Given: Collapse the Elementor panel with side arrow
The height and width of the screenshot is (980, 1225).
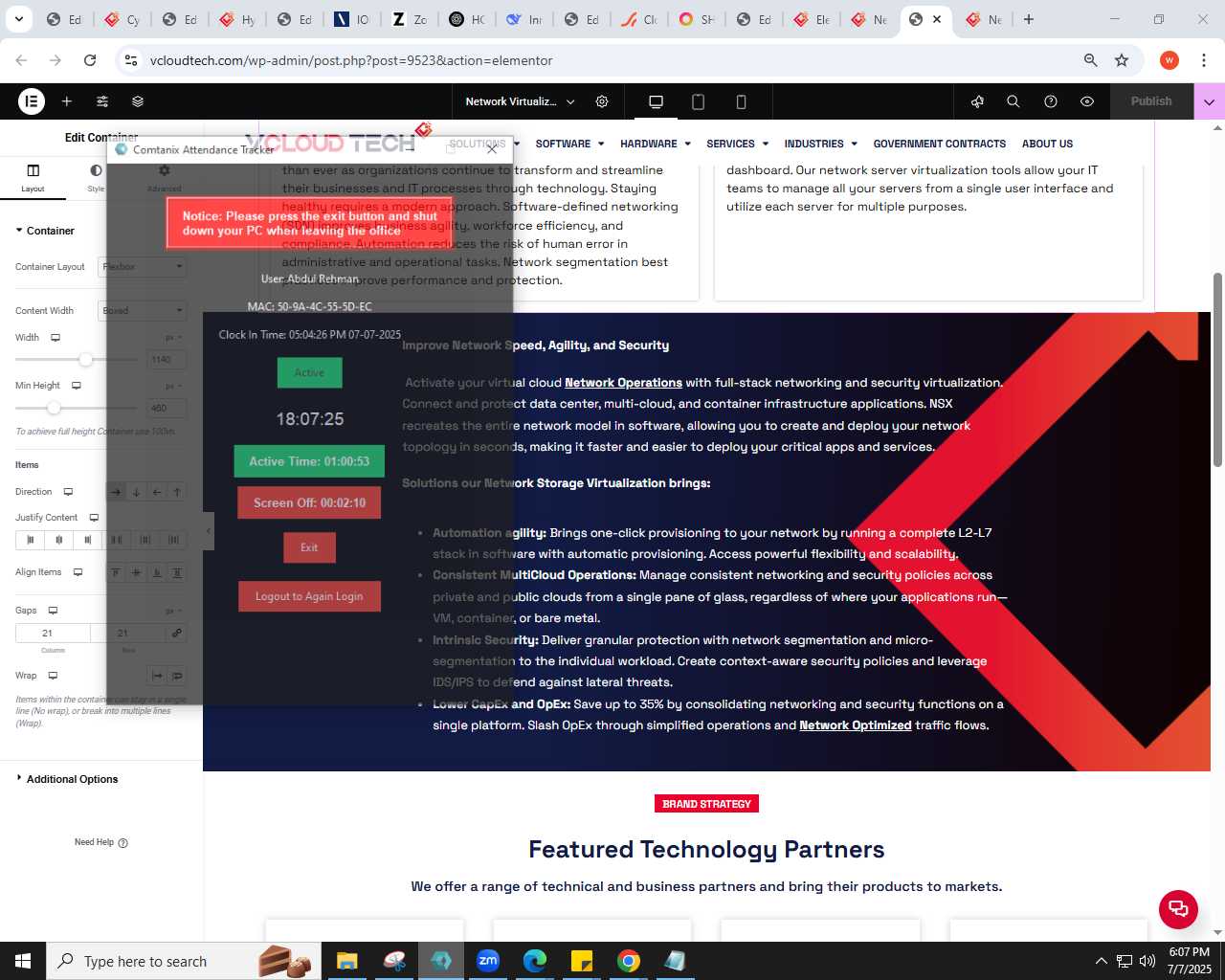Looking at the screenshot, I should coord(209,531).
